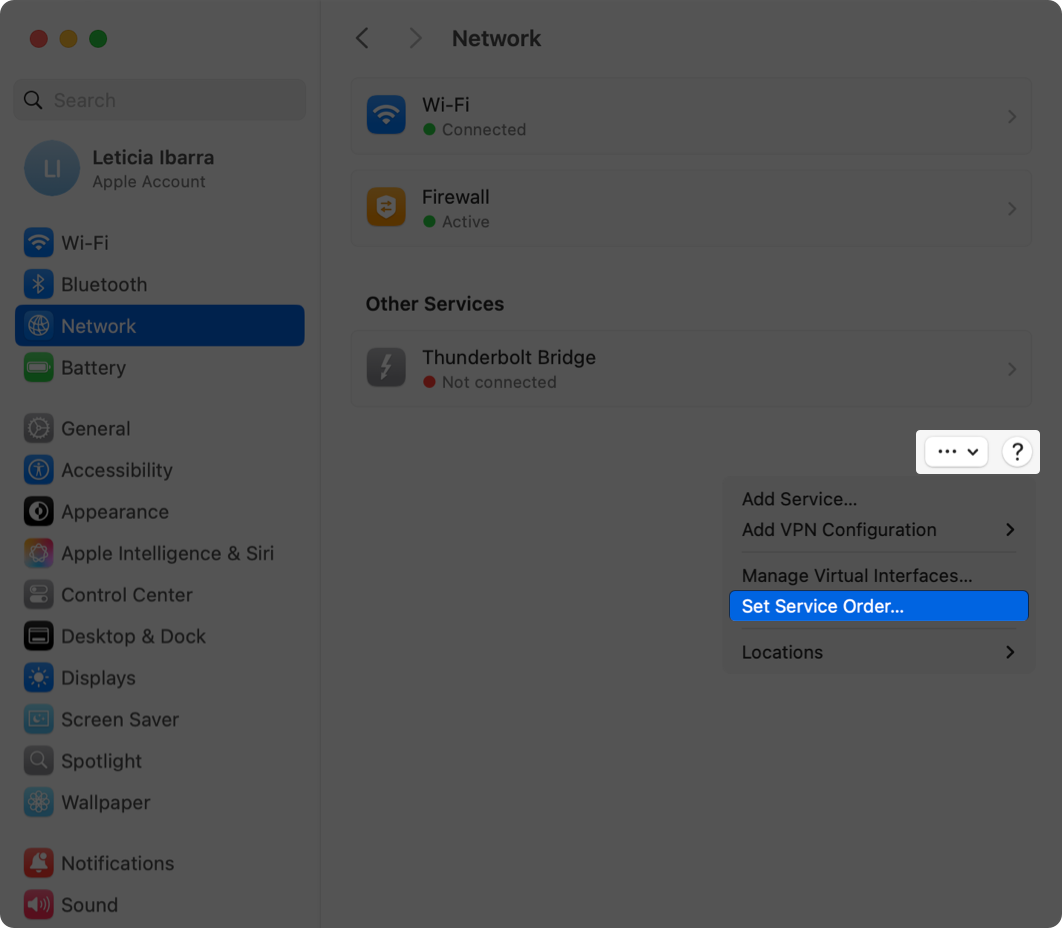Go back using the back arrow
The height and width of the screenshot is (928, 1062).
click(x=362, y=38)
